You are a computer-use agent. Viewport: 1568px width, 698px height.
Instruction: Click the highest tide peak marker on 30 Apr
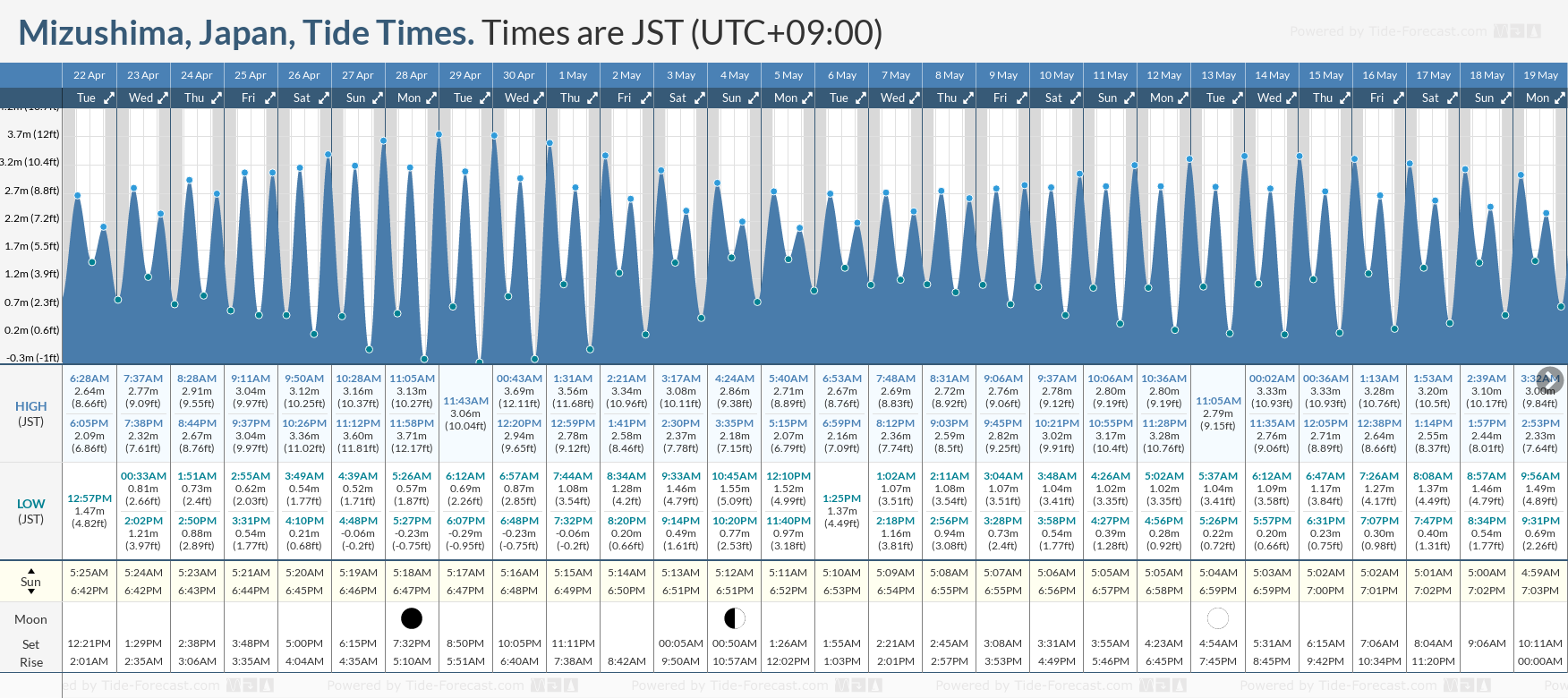coord(494,136)
